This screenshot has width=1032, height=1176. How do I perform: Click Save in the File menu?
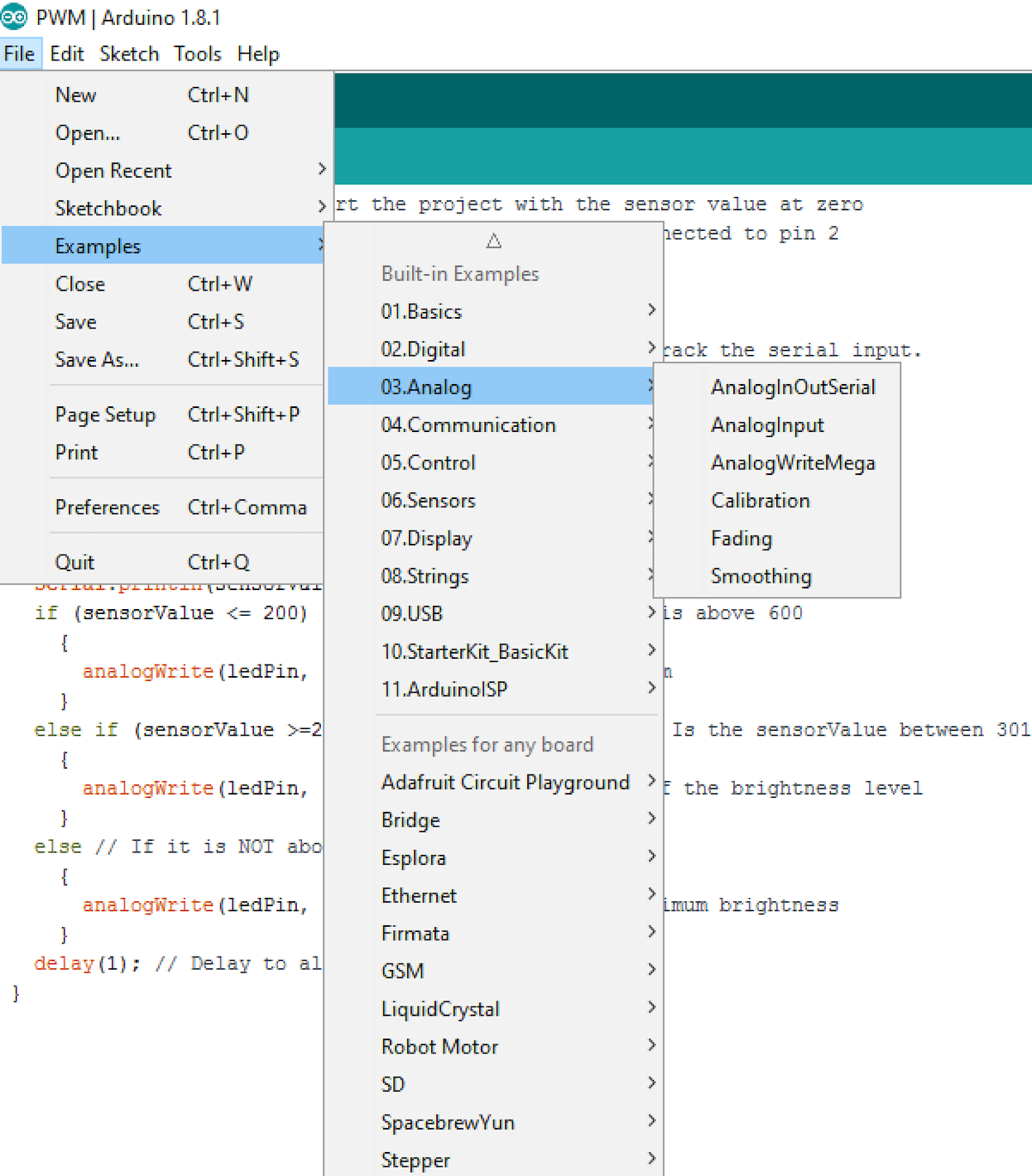click(x=163, y=322)
